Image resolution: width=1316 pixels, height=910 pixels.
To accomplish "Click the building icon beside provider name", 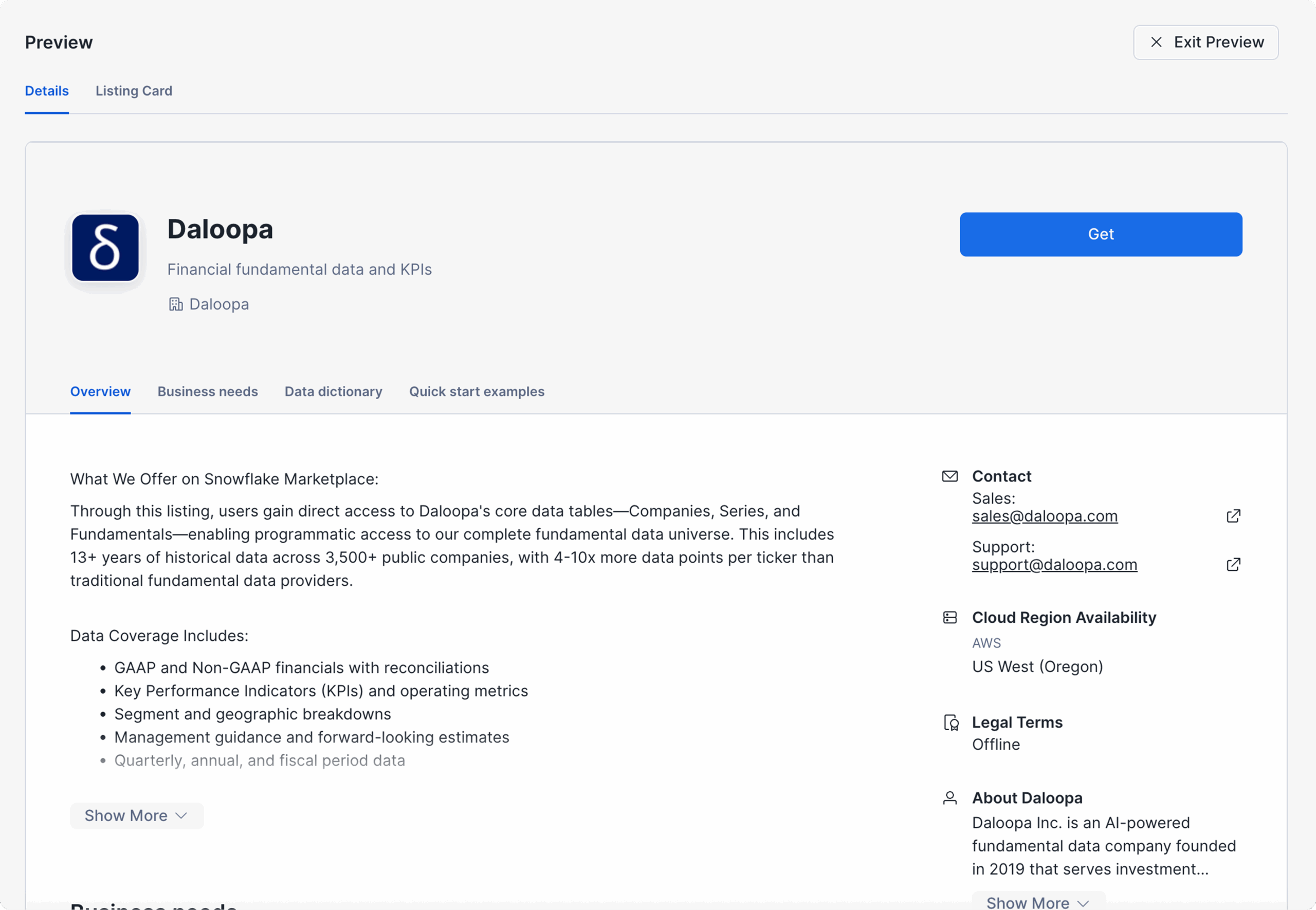I will point(176,305).
